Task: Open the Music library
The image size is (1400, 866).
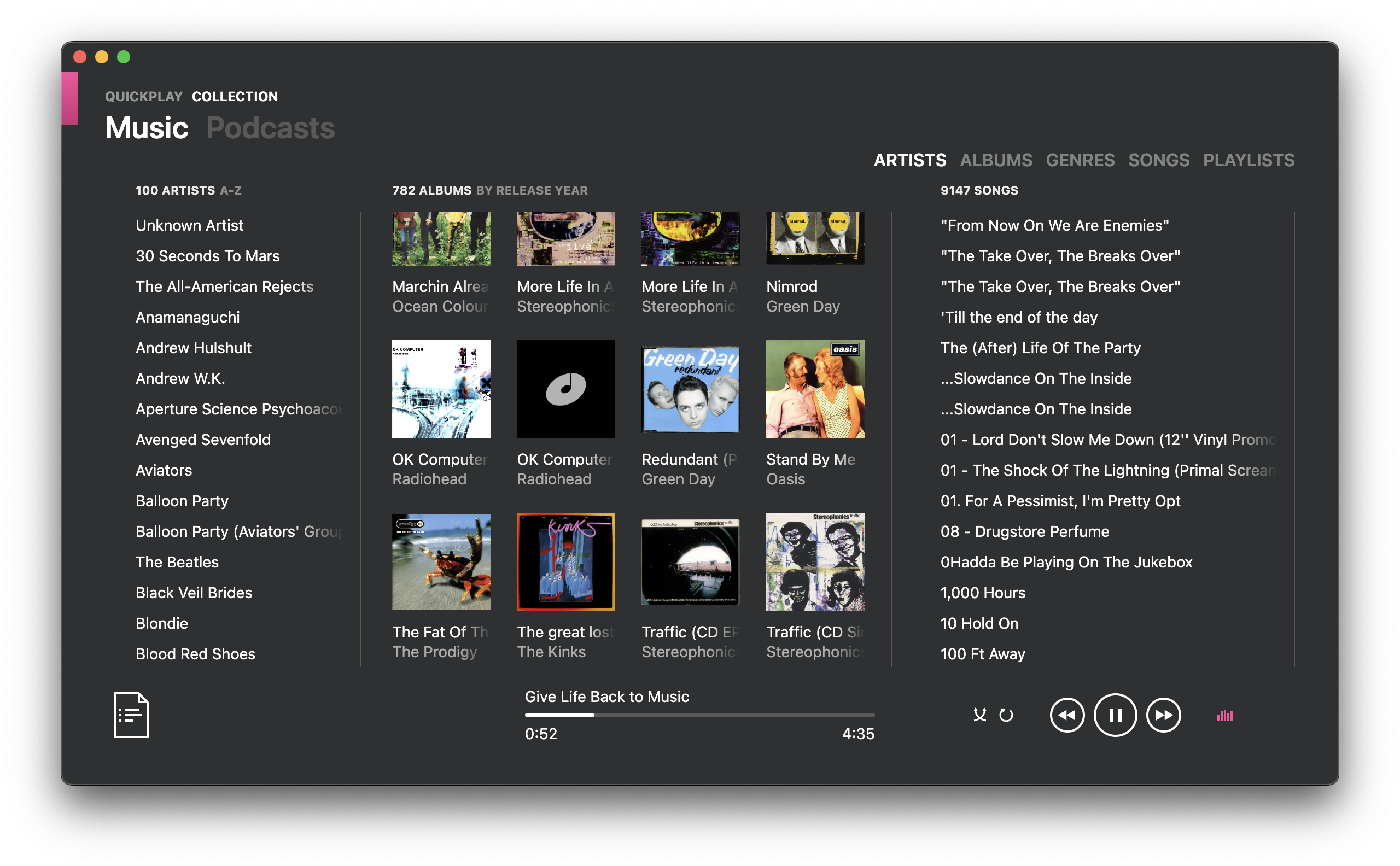Action: point(147,128)
